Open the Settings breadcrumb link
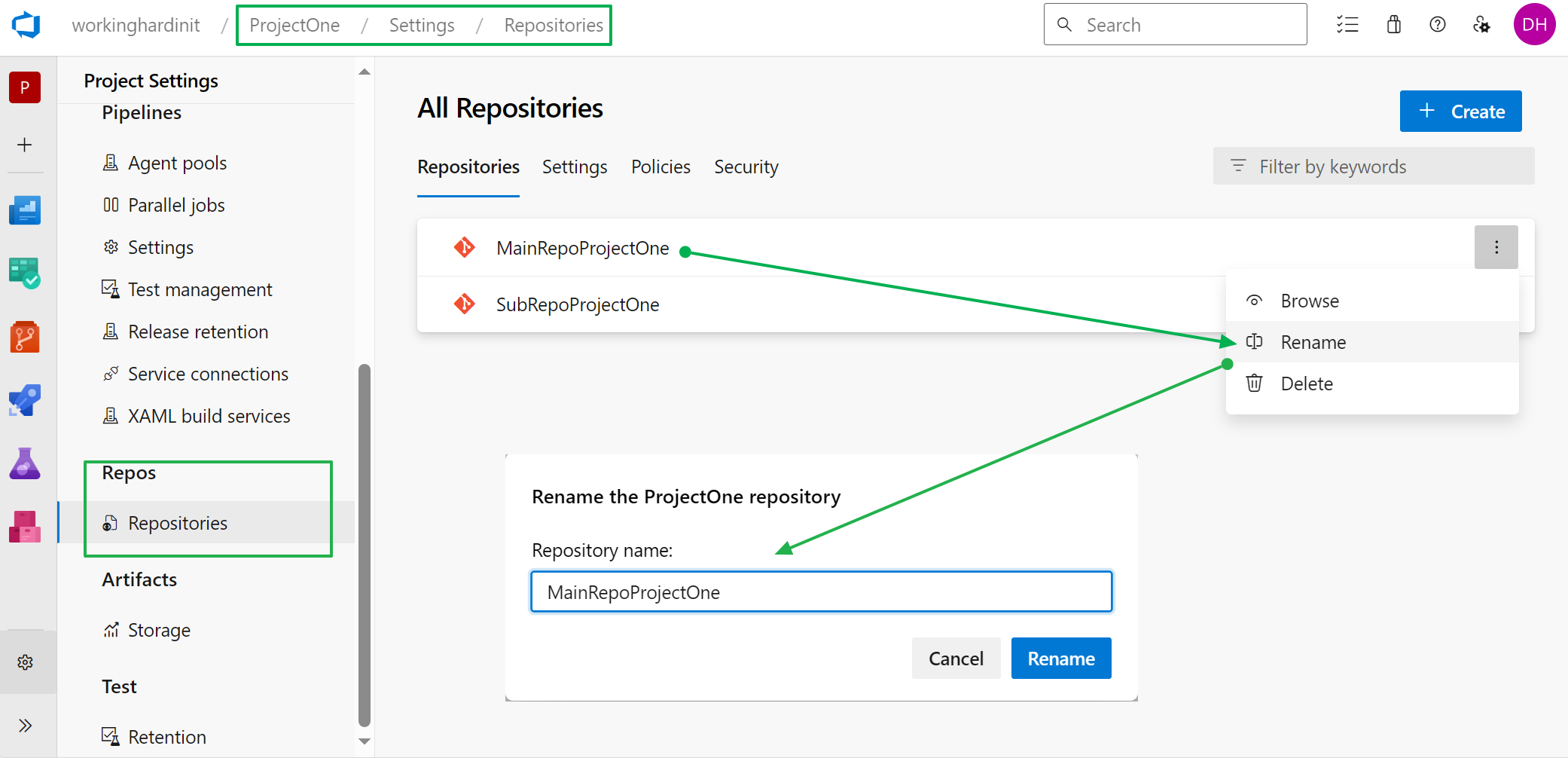 click(x=422, y=25)
